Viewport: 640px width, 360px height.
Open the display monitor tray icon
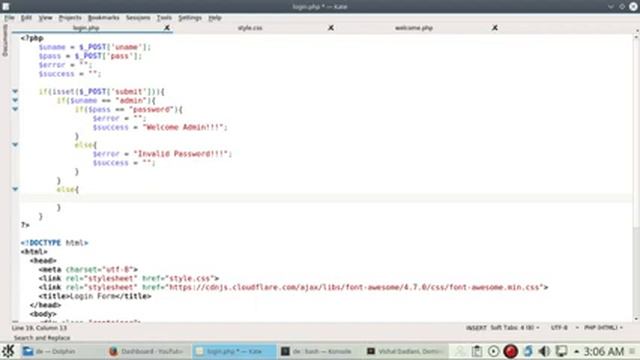562,351
